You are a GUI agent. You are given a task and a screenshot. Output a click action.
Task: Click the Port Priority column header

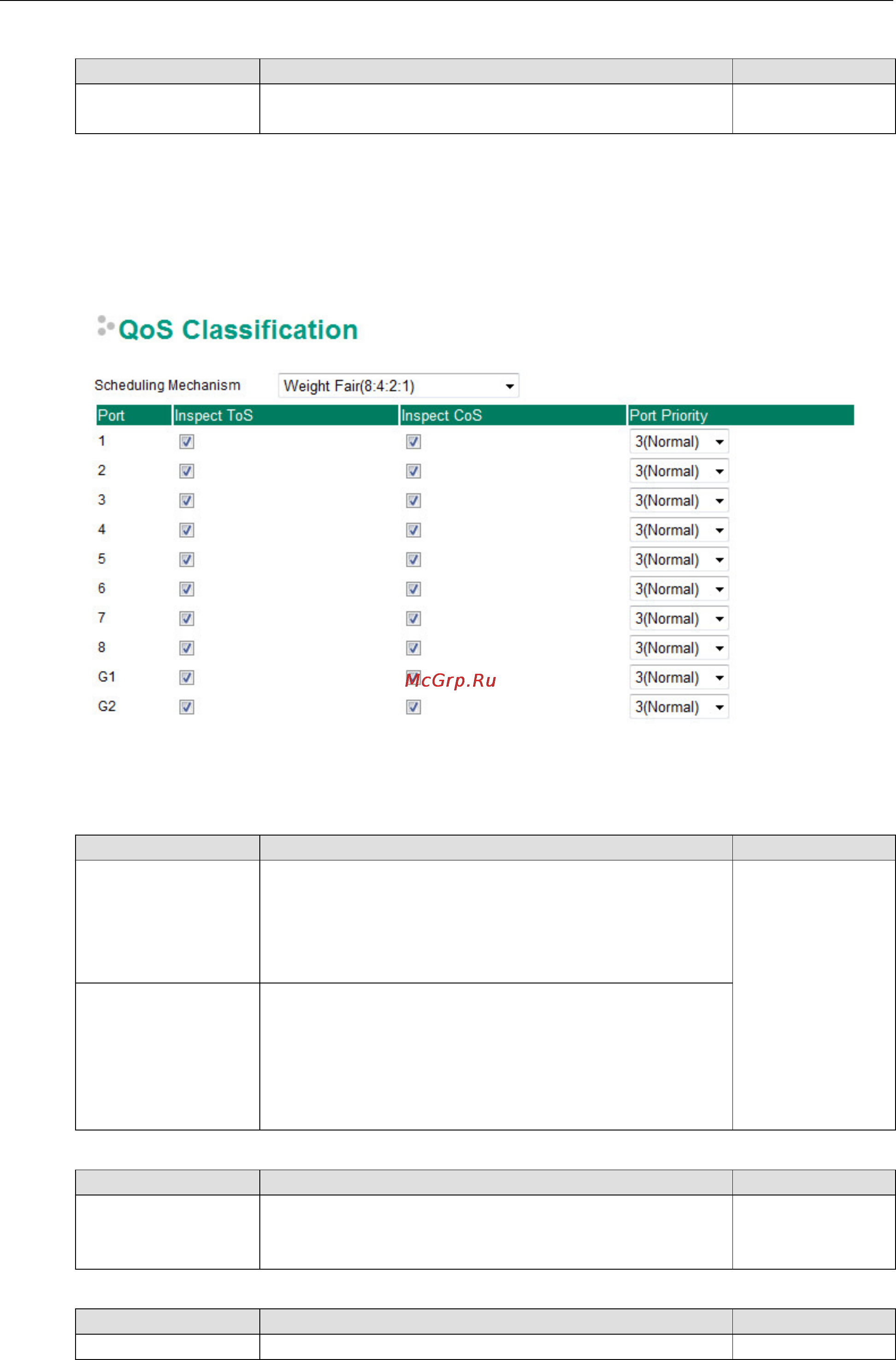pos(741,416)
